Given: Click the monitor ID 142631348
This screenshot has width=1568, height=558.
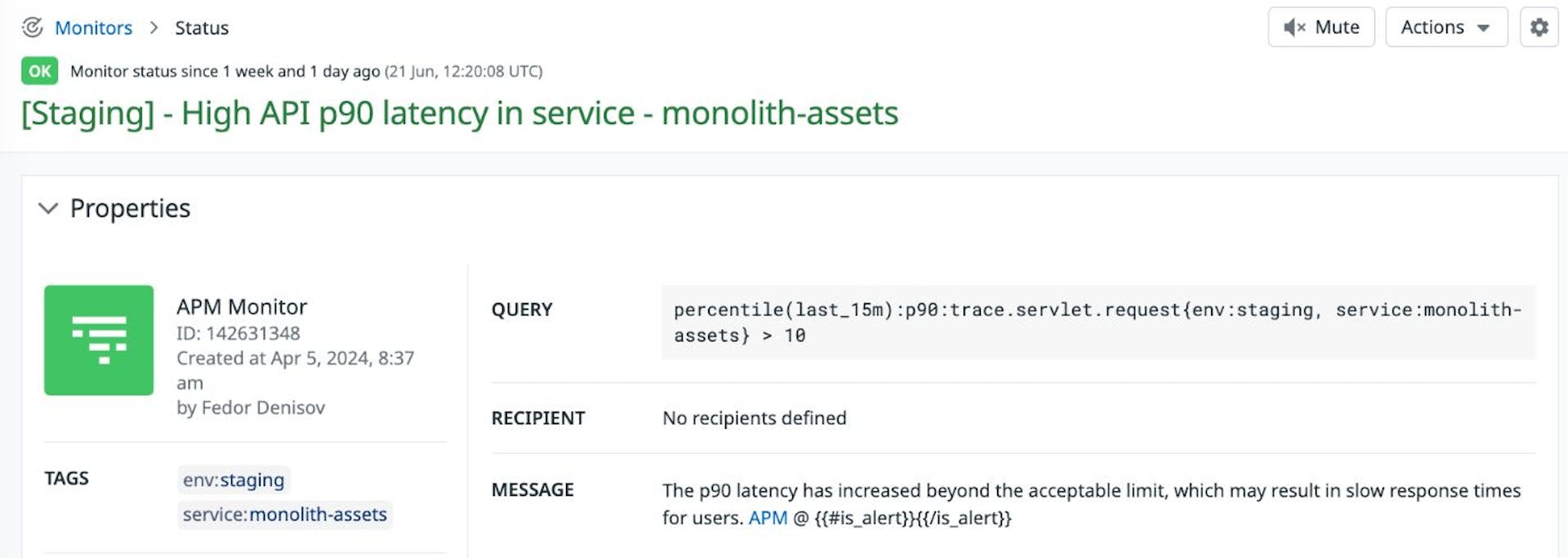Looking at the screenshot, I should pyautogui.click(x=240, y=333).
